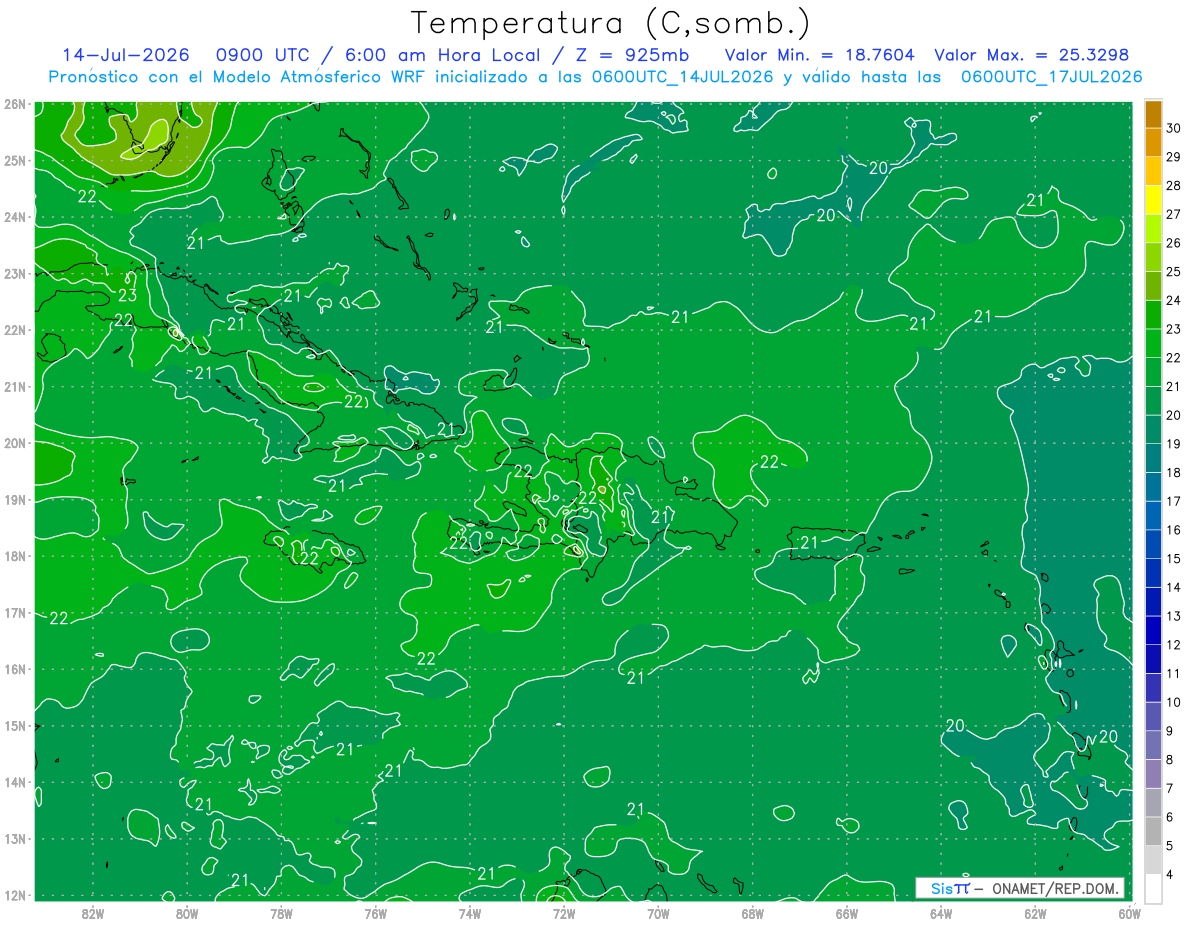
Task: Select the color scale swatch between 14 and 15
Action: (1153, 573)
